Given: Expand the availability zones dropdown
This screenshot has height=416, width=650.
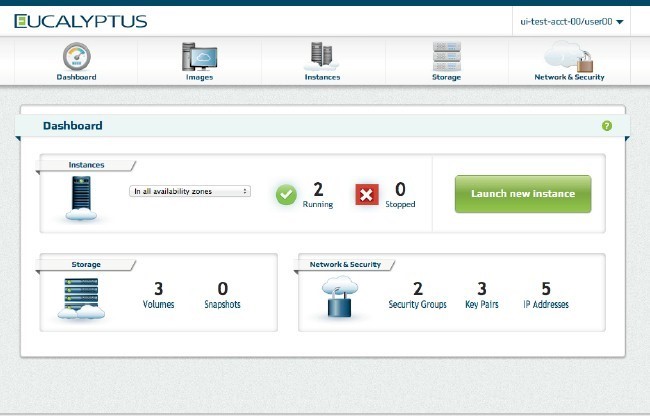Looking at the screenshot, I should 190,191.
